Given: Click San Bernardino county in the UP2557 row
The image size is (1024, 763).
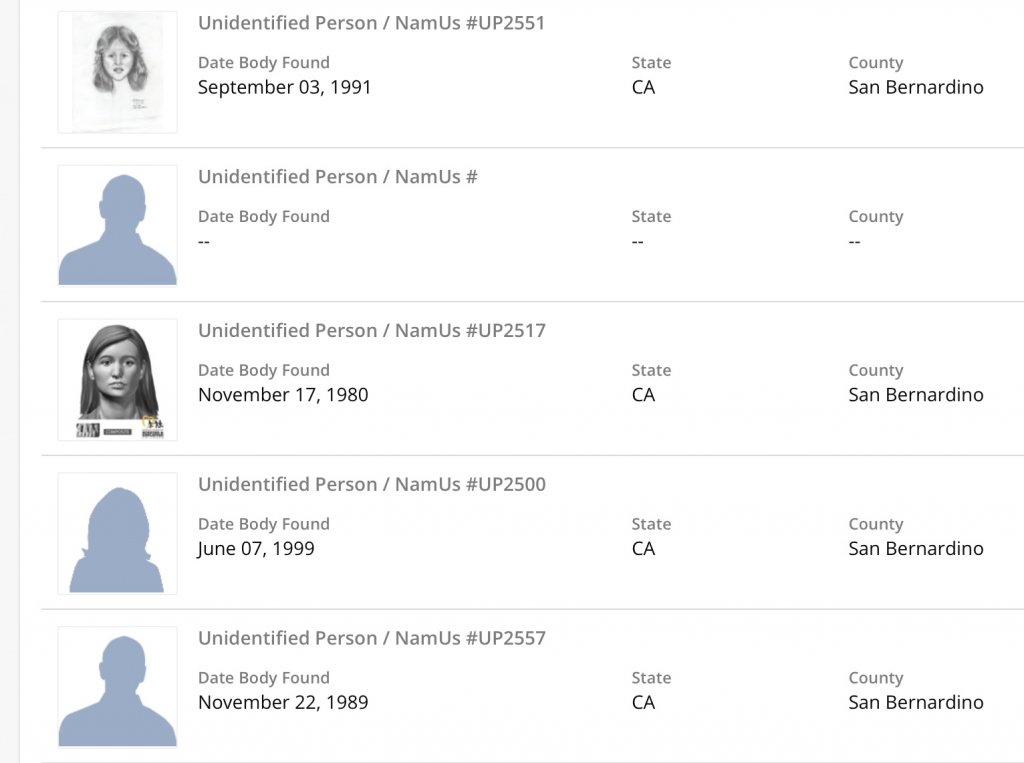Looking at the screenshot, I should [915, 703].
